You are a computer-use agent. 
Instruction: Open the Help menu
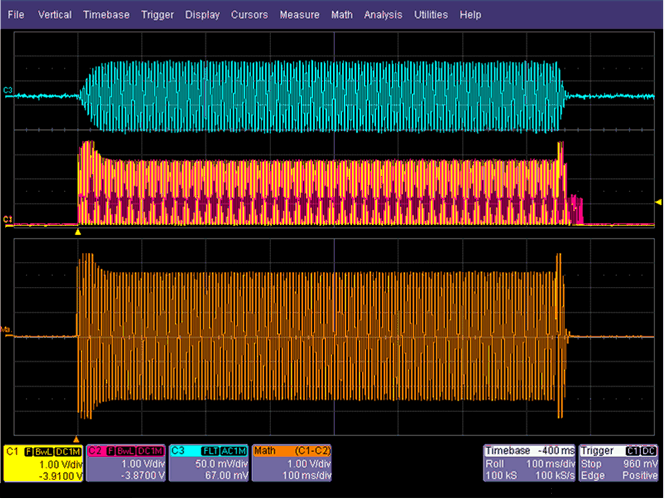(471, 15)
